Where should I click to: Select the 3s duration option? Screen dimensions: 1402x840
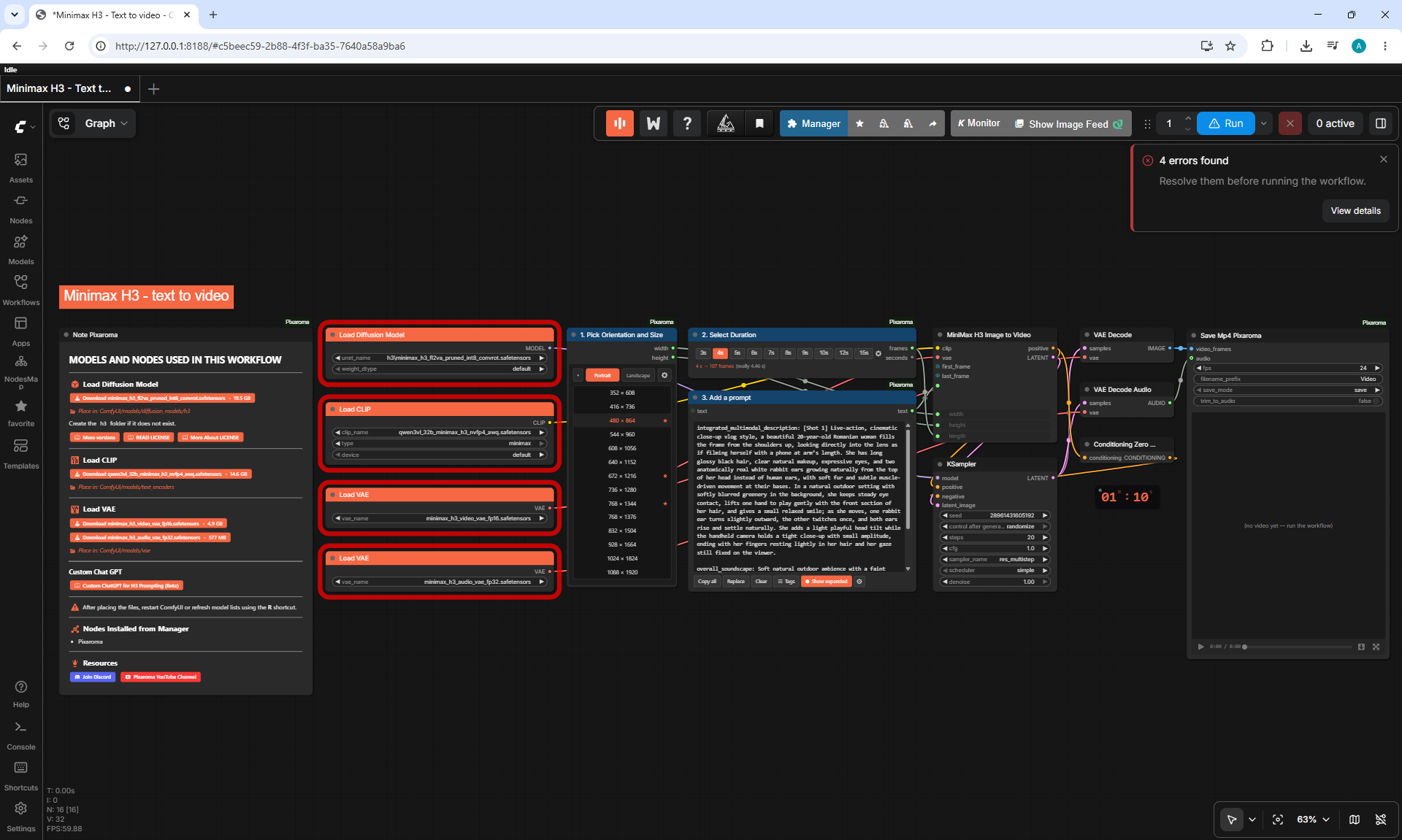(x=703, y=352)
